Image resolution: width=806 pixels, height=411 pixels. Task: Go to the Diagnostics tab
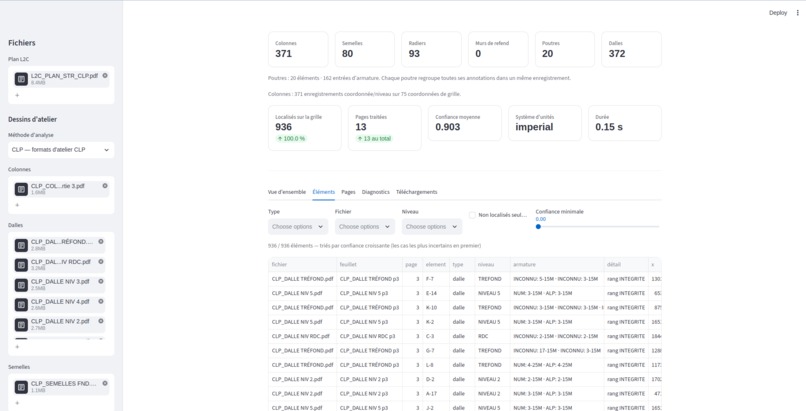376,192
